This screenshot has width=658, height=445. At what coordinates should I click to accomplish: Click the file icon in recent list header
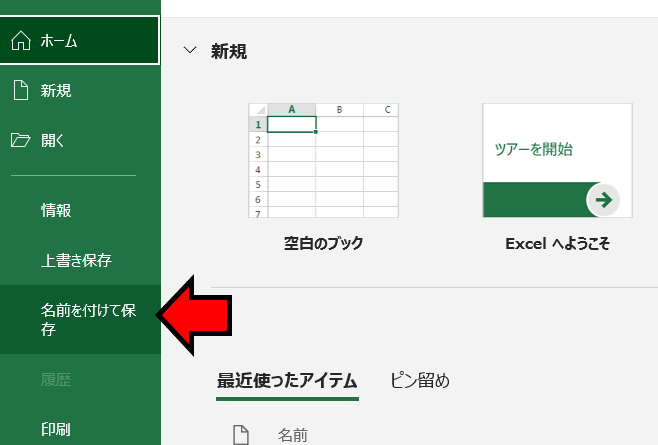(x=239, y=434)
